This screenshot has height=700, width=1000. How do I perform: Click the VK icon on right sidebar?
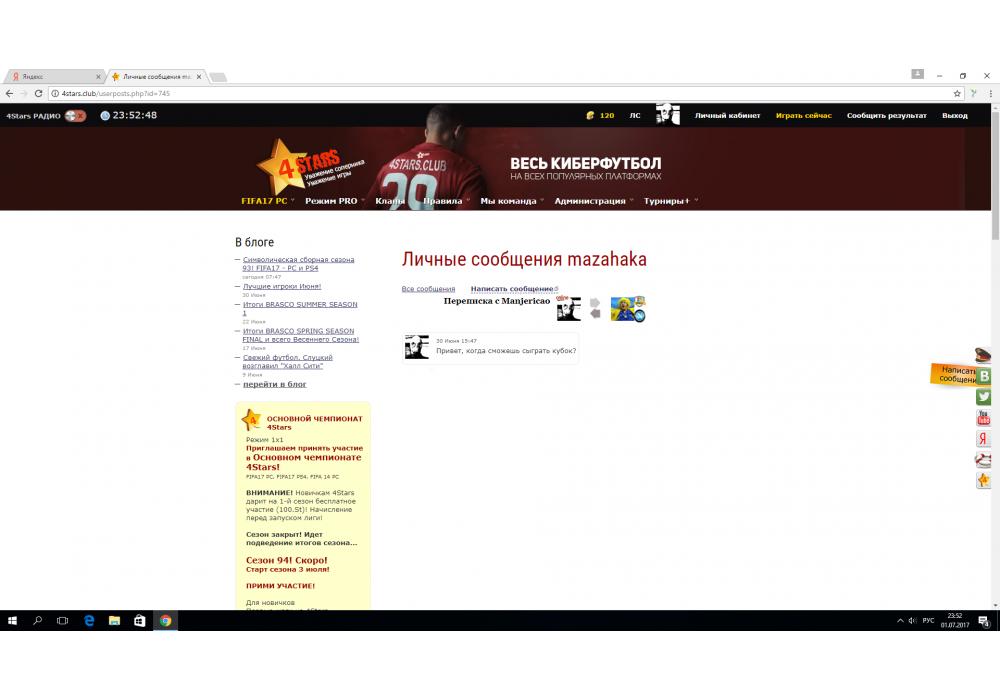coord(984,376)
